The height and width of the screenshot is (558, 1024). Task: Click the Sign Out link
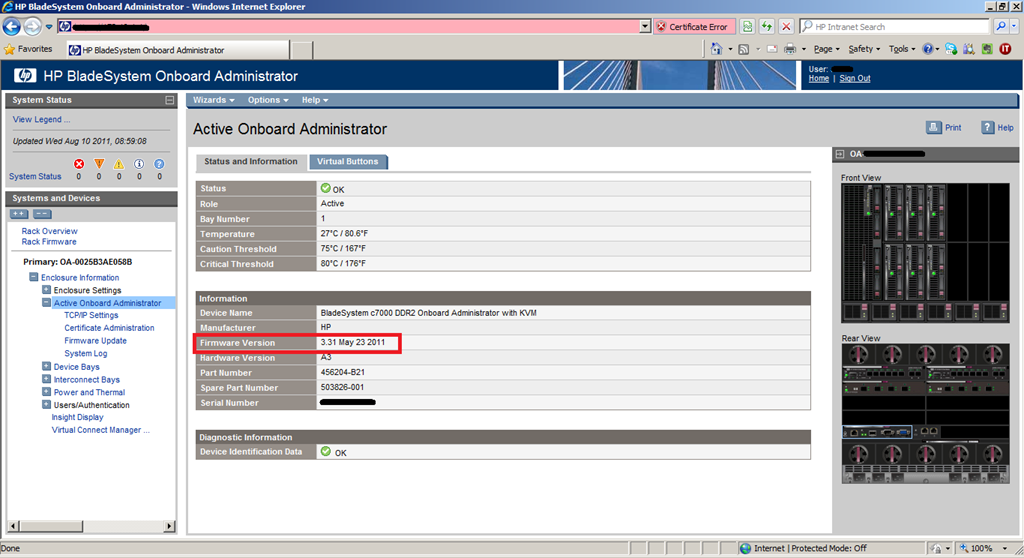854,79
